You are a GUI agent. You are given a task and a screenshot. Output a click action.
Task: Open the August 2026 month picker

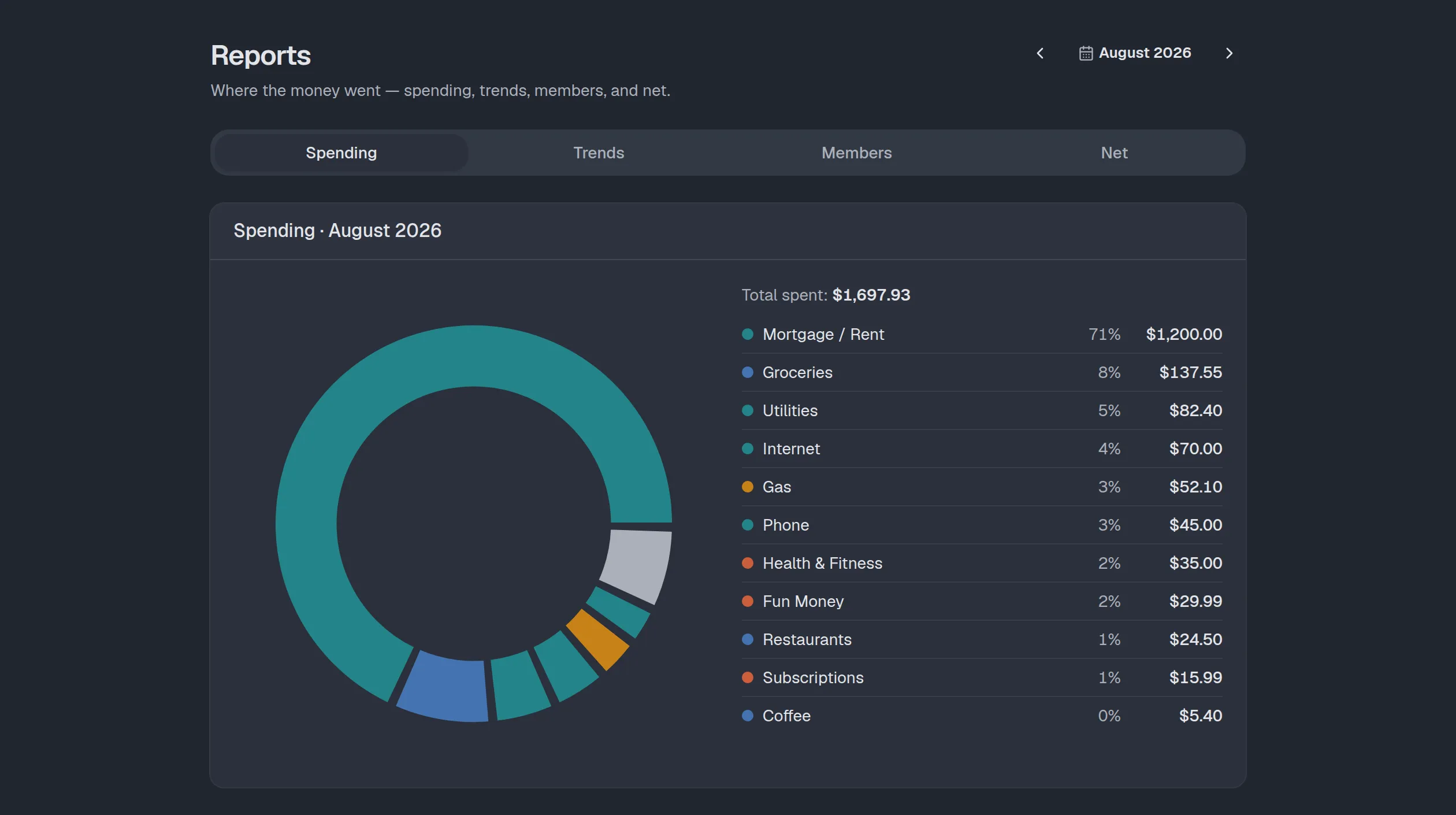pos(1135,53)
